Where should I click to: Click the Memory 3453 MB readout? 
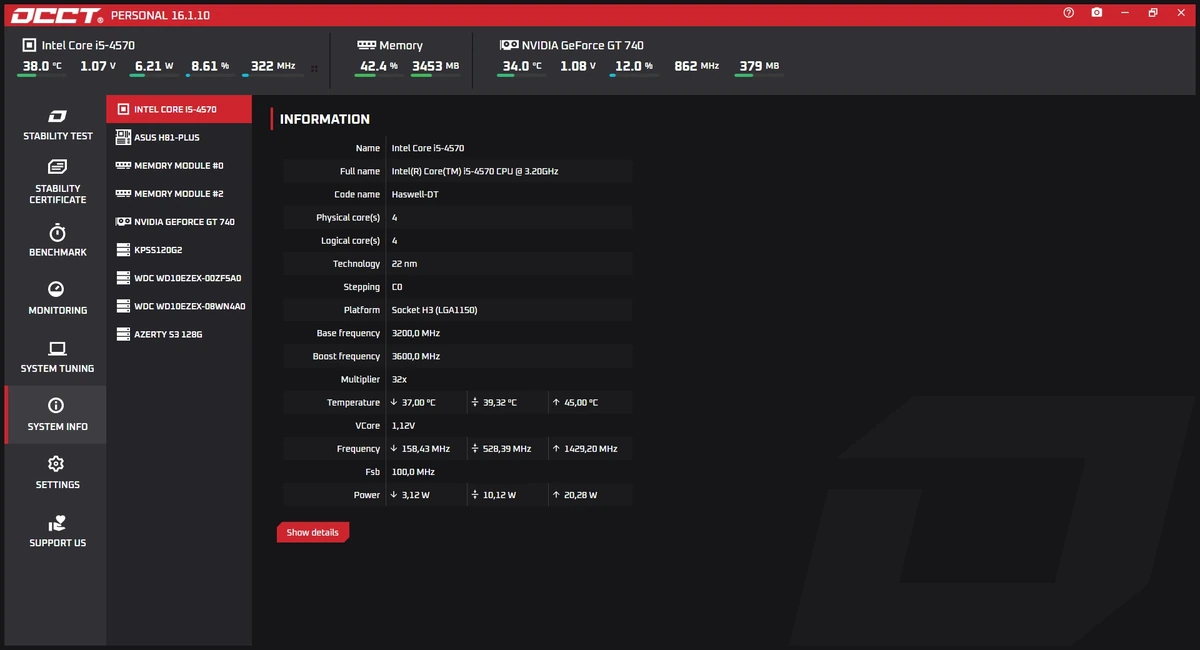tap(435, 66)
